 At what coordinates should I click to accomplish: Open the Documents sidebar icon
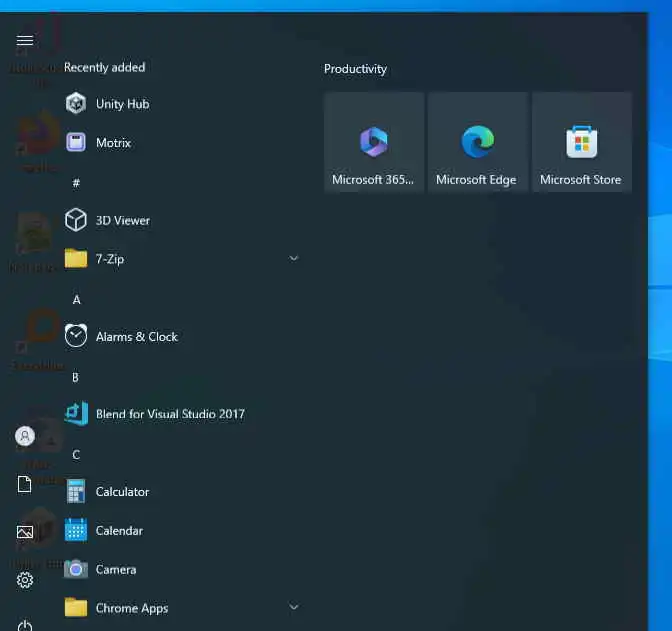(24, 484)
